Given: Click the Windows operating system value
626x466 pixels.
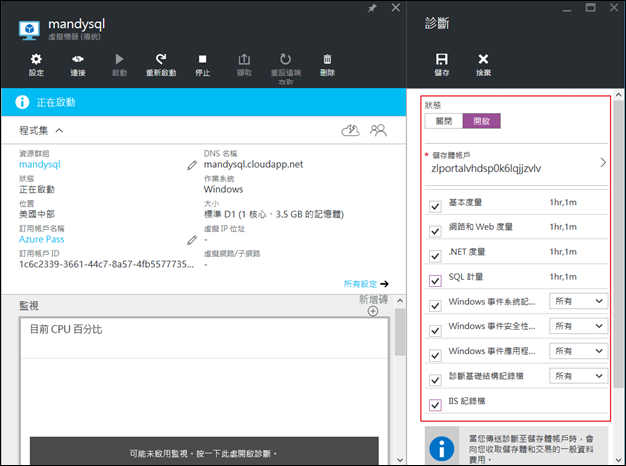Looking at the screenshot, I should [x=223, y=189].
